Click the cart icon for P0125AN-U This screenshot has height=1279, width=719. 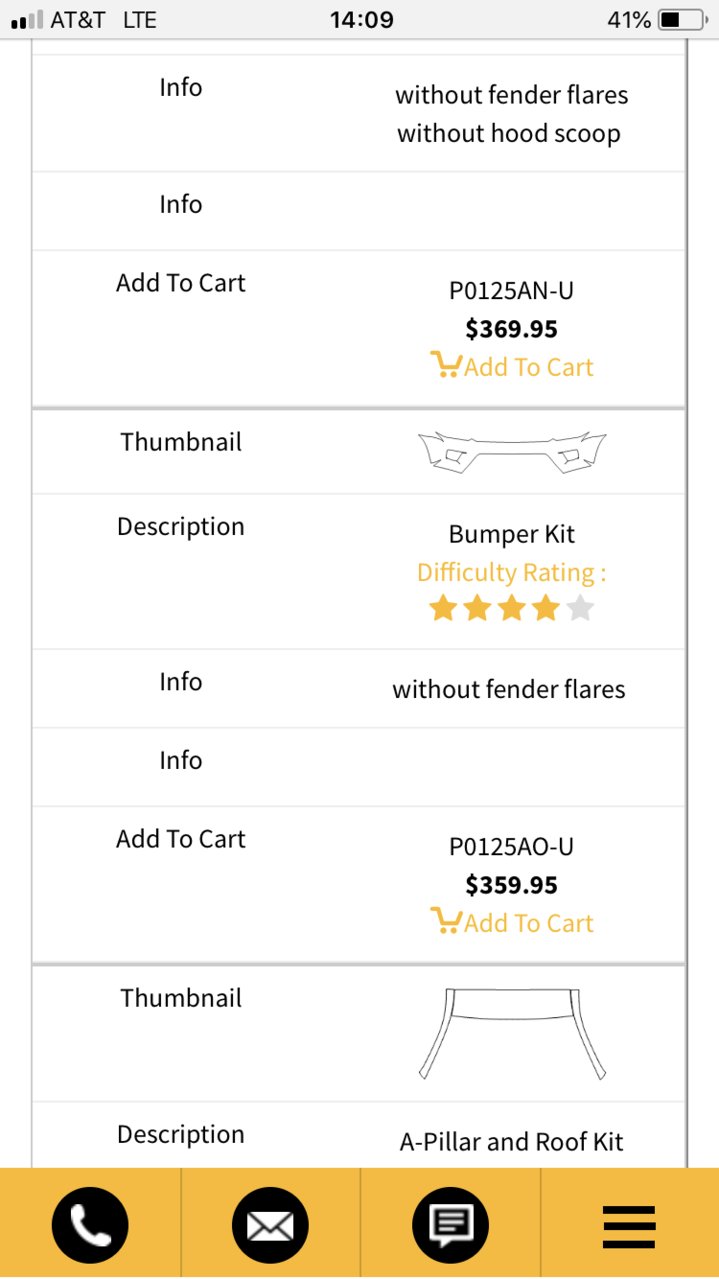click(445, 365)
